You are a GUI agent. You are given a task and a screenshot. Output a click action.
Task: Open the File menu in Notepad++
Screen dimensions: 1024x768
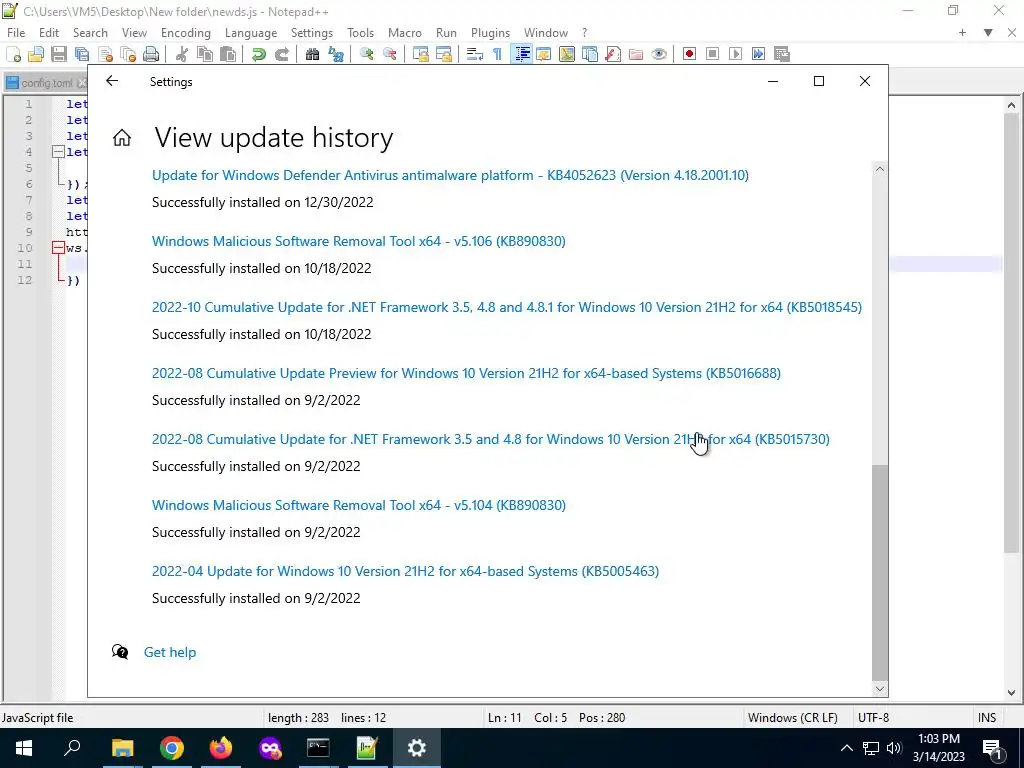pos(16,33)
